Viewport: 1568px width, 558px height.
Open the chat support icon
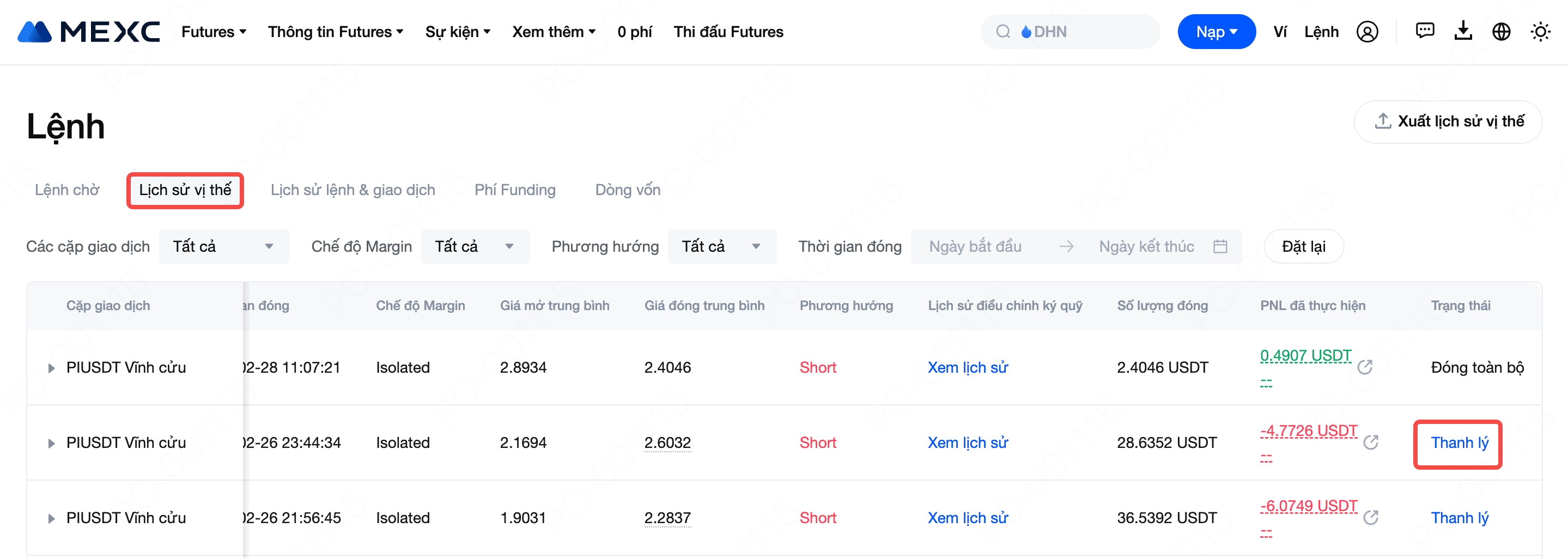pyautogui.click(x=1424, y=31)
